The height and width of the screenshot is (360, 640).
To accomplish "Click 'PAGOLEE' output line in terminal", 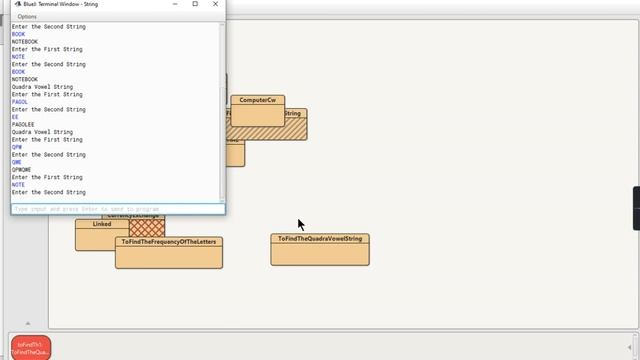I will (x=23, y=124).
